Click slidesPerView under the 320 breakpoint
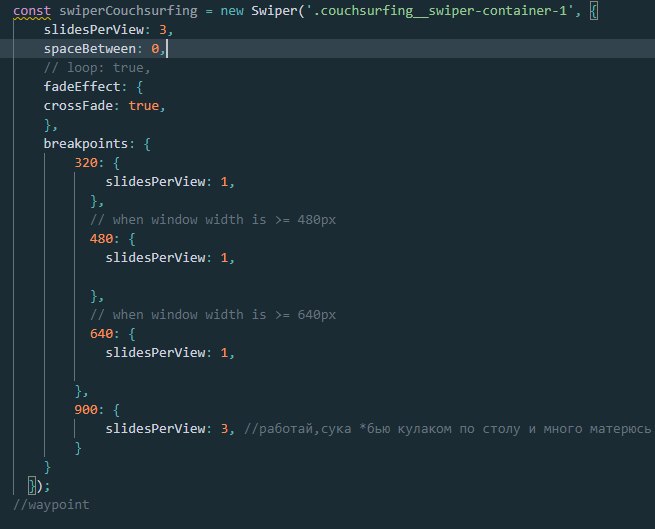Viewport: 655px width, 529px height. point(155,182)
